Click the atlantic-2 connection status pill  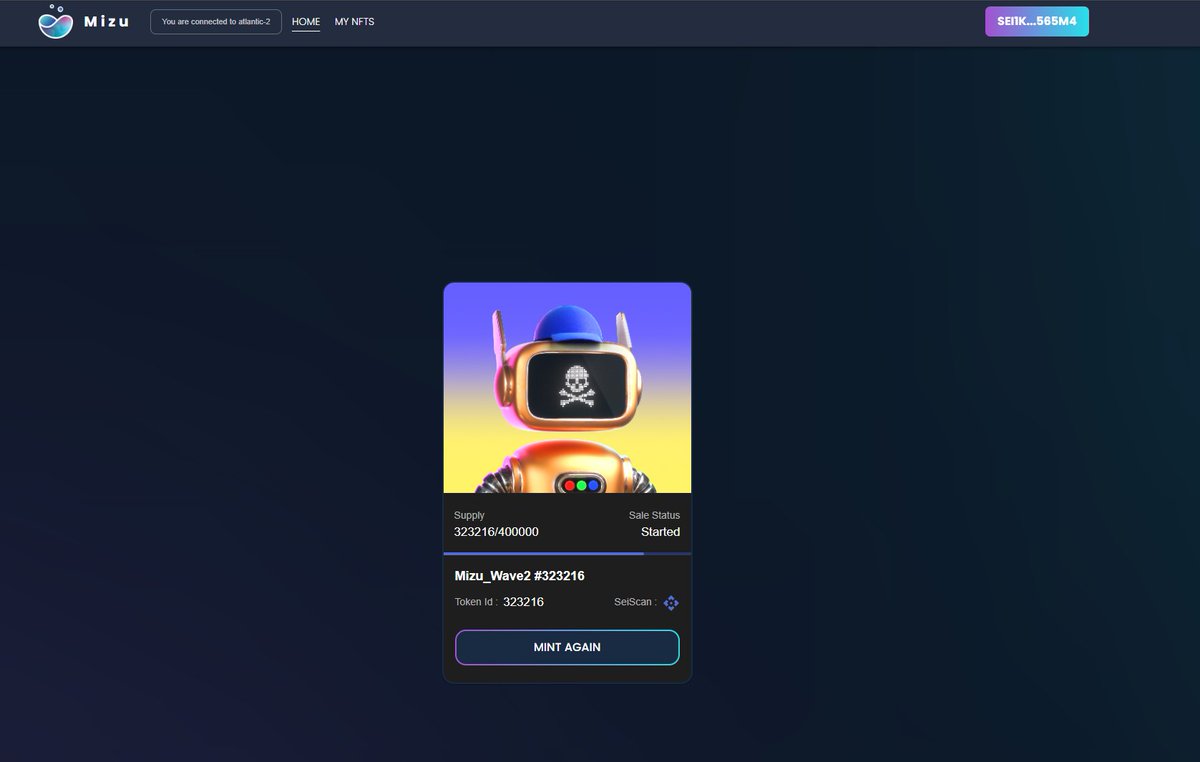click(x=216, y=21)
